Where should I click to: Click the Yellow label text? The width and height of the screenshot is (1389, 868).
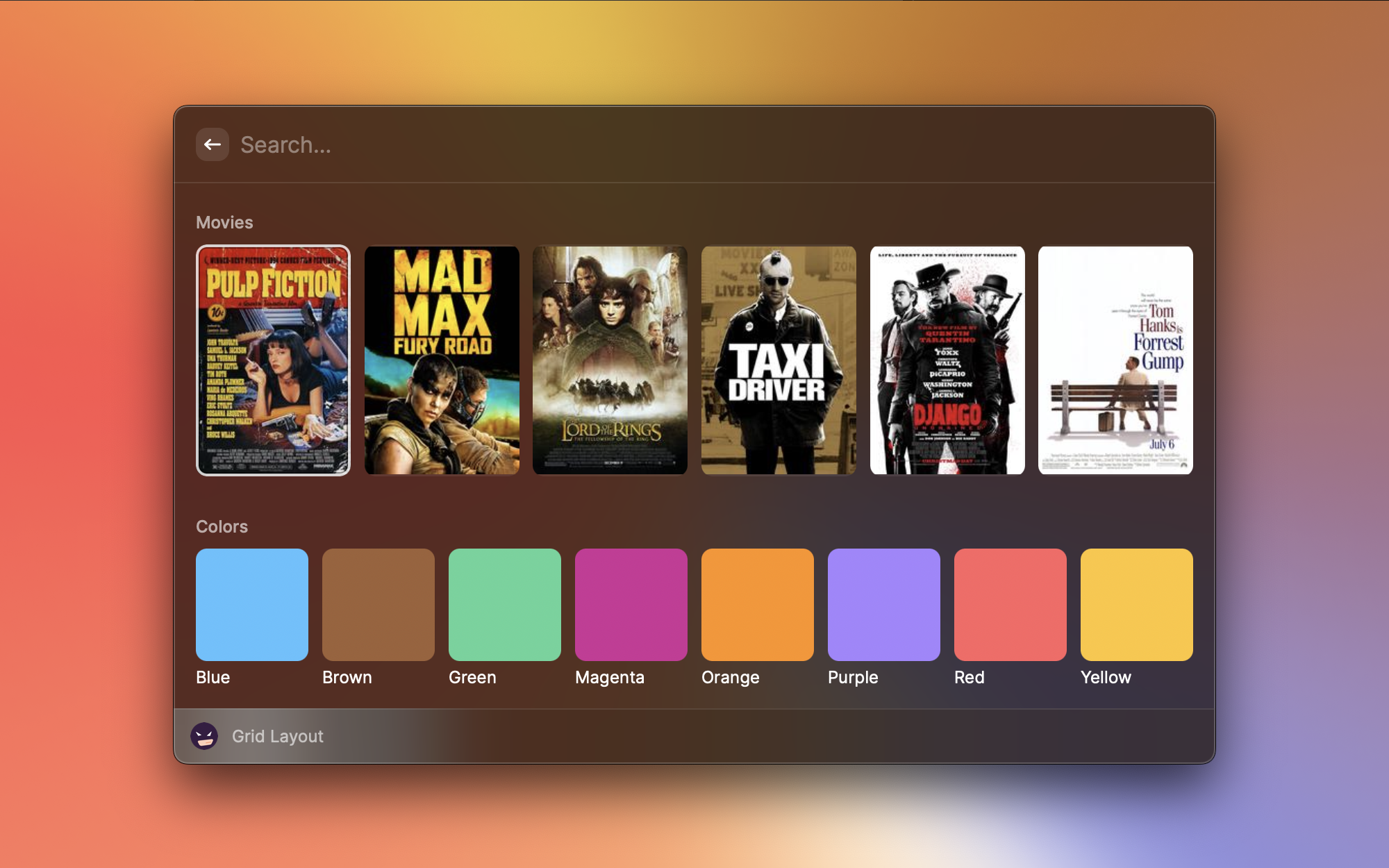pos(1106,677)
